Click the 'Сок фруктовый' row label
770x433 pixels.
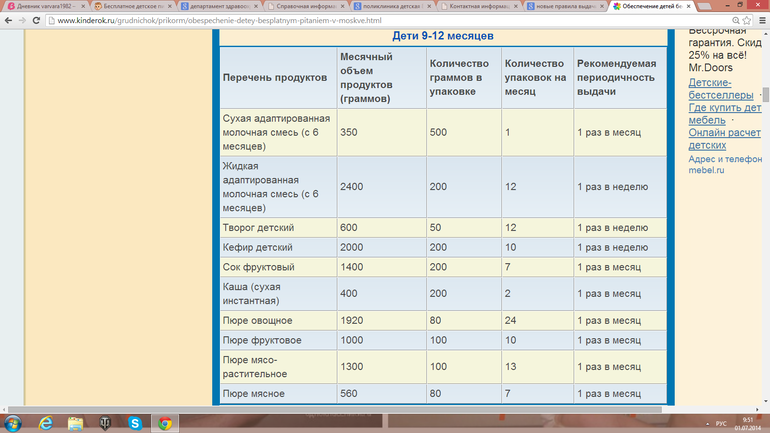click(x=258, y=267)
